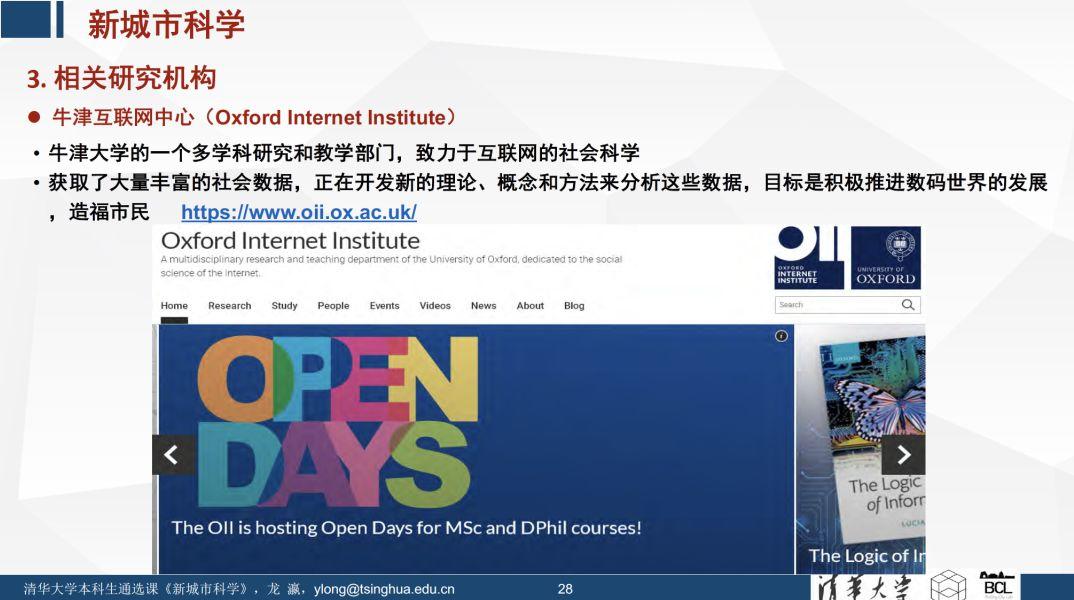1074x600 pixels.
Task: Click the bottom carousel caption "The Logic of In"
Action: (x=866, y=555)
